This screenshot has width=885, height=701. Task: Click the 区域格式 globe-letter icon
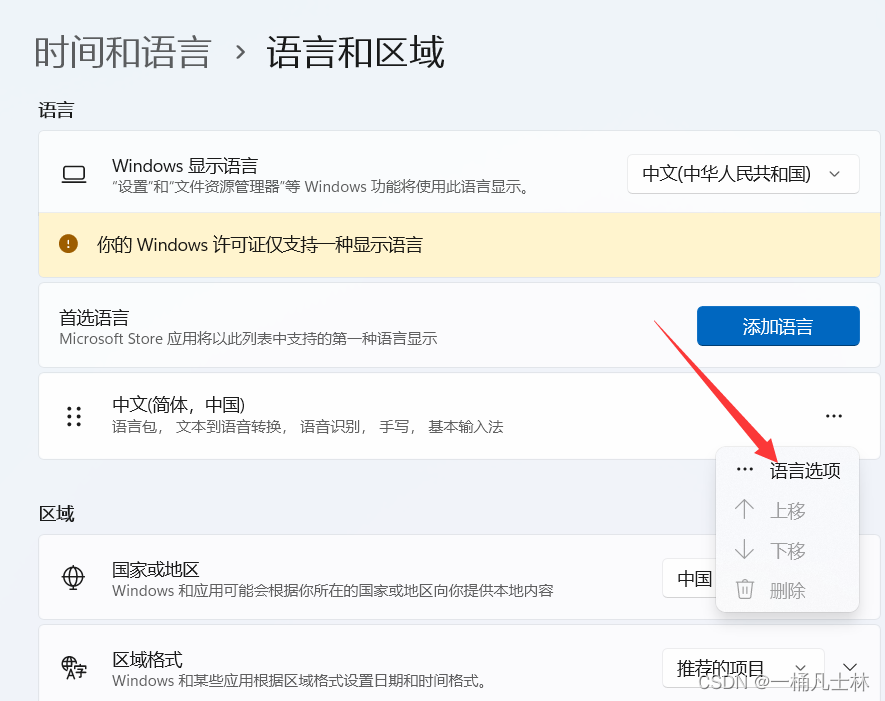tap(74, 667)
